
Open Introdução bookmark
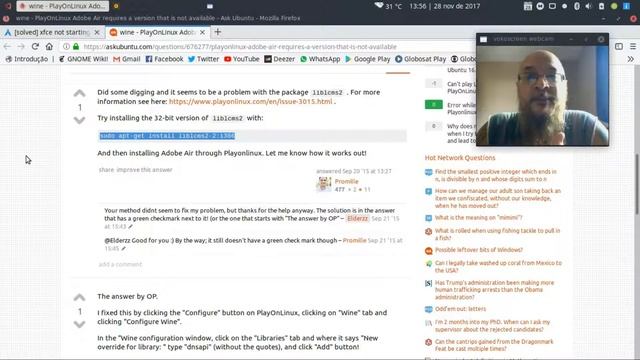click(x=27, y=59)
